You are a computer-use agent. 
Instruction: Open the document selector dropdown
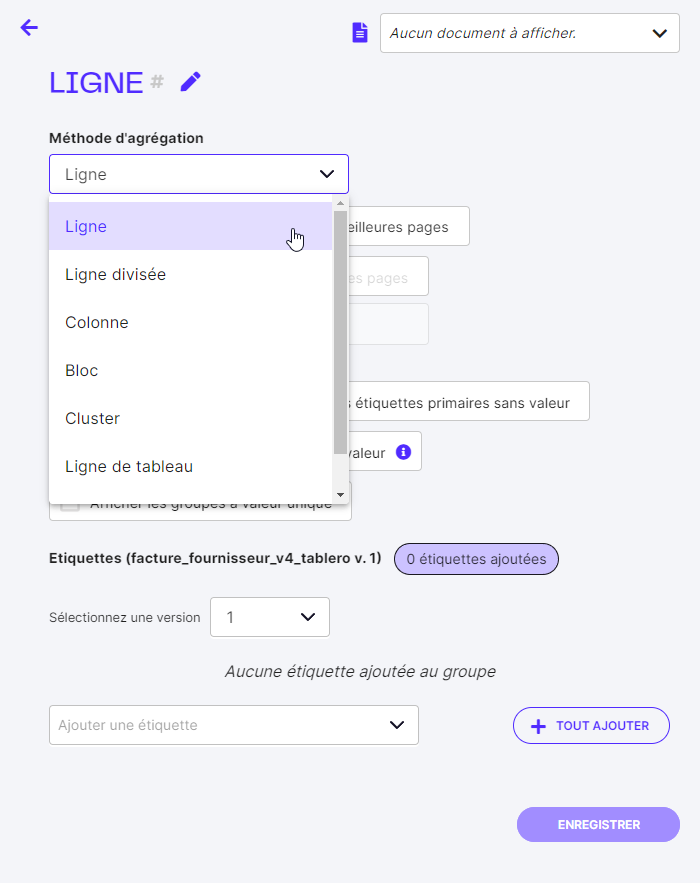(x=529, y=33)
